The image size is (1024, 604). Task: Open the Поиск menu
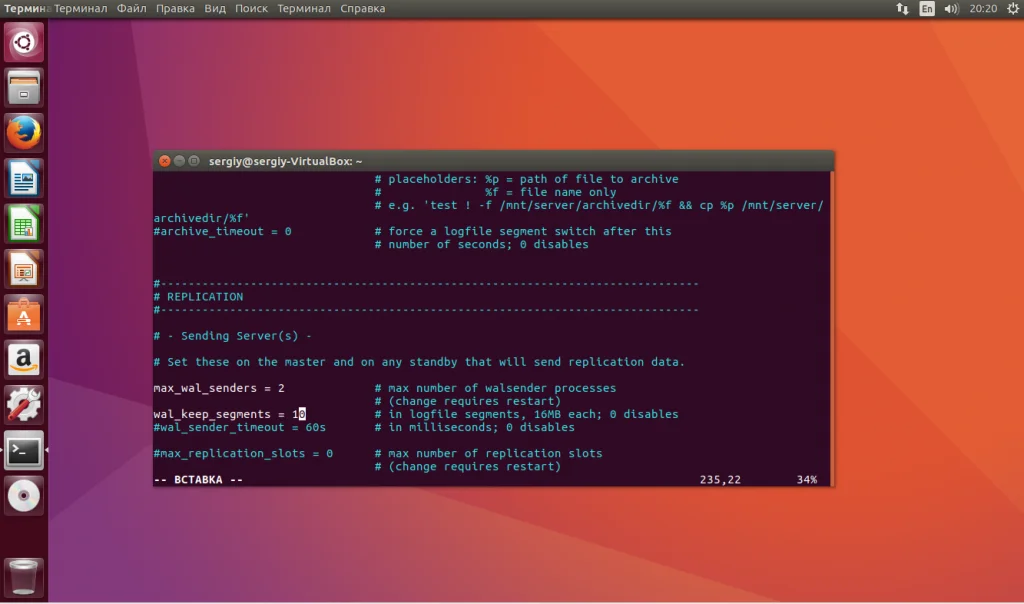[x=251, y=8]
